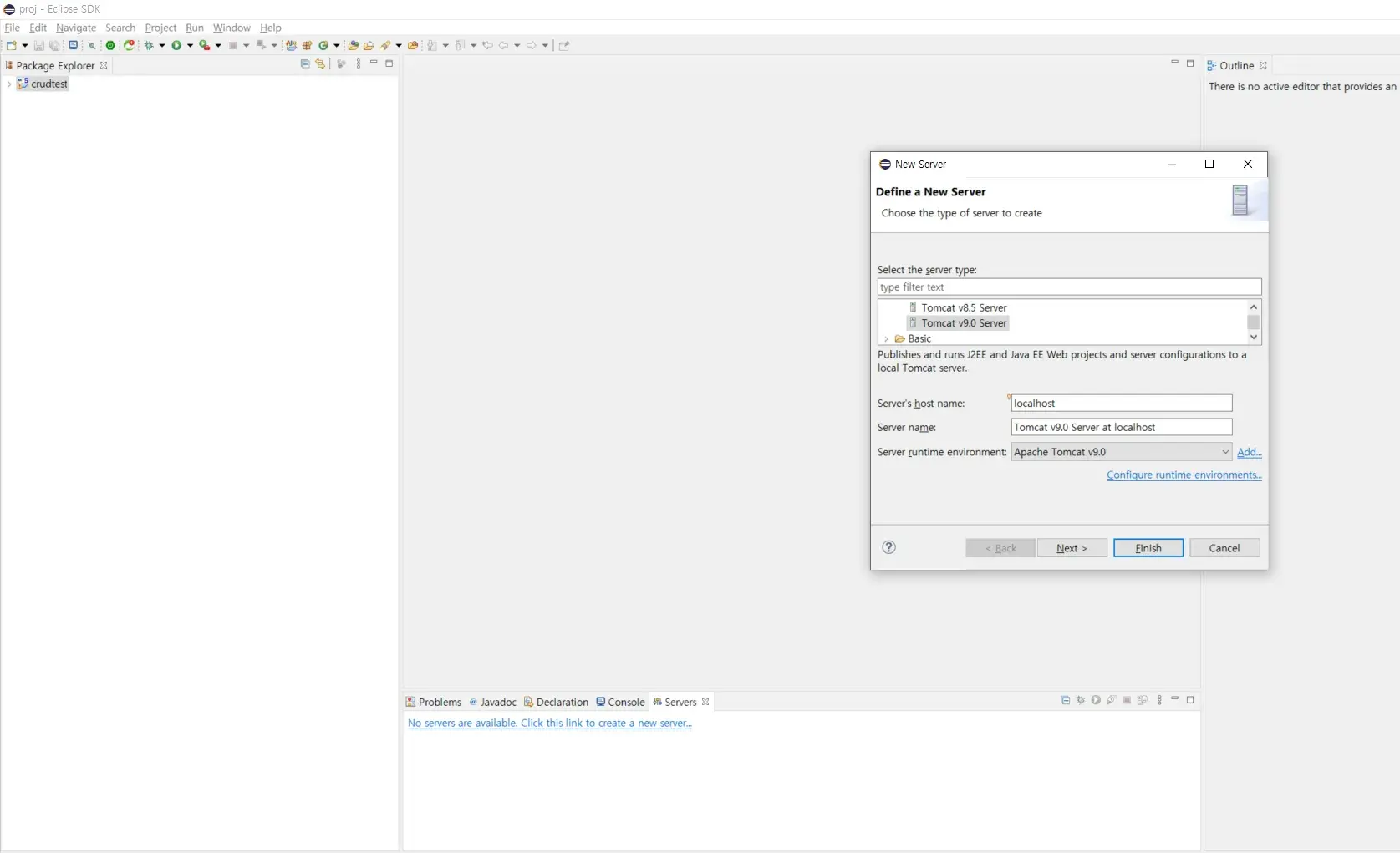Viewport: 1400px width, 853px height.
Task: Expand the crudtest project tree node
Action: click(x=9, y=84)
